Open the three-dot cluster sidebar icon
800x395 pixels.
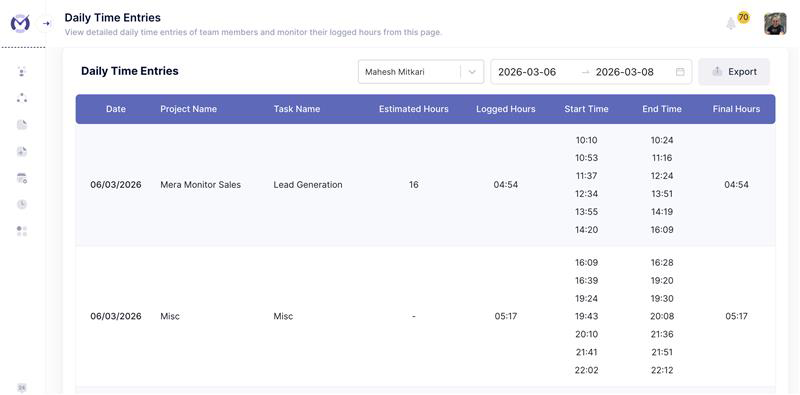tap(22, 98)
